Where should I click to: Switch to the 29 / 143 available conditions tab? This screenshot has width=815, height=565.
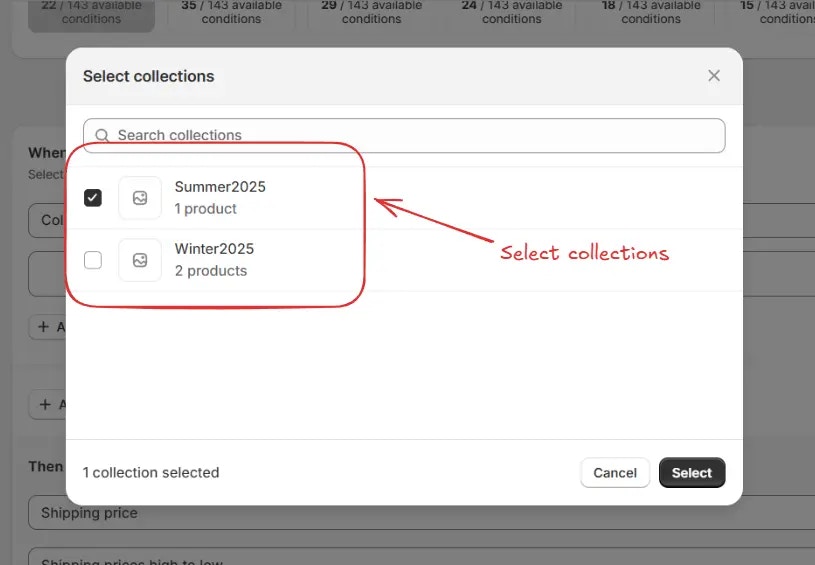pyautogui.click(x=371, y=12)
